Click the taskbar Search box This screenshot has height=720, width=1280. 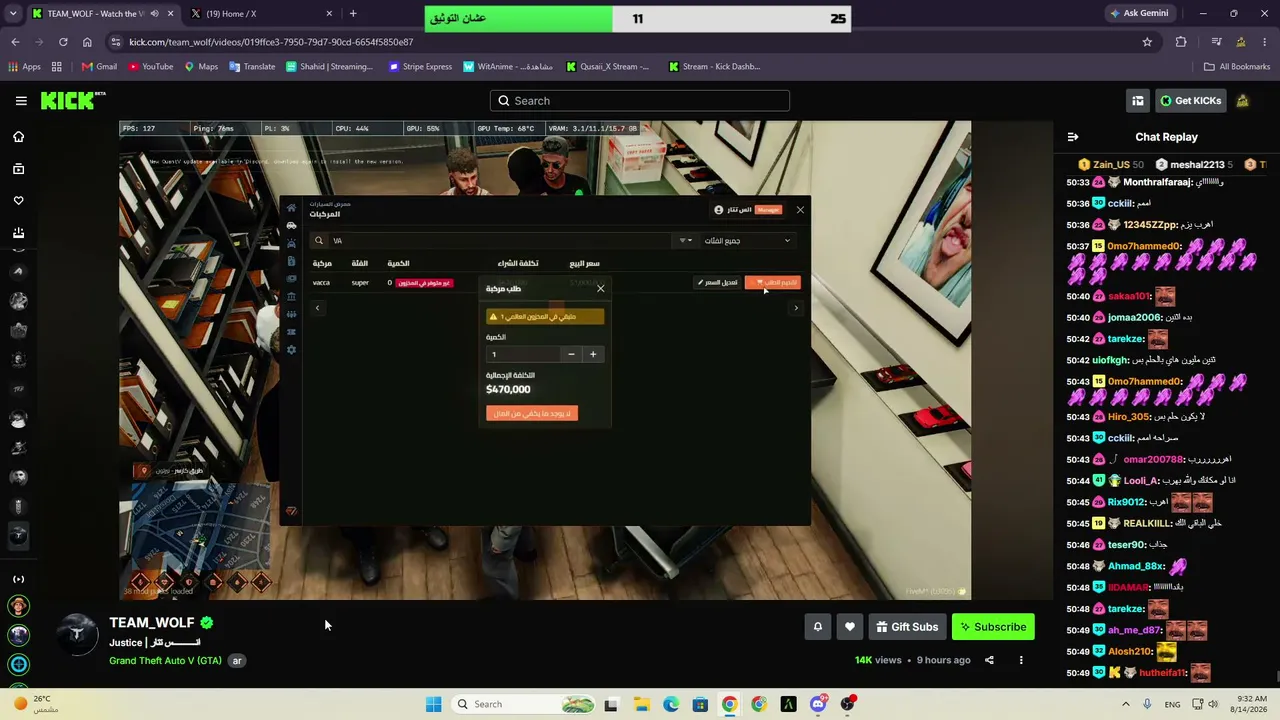[525, 704]
